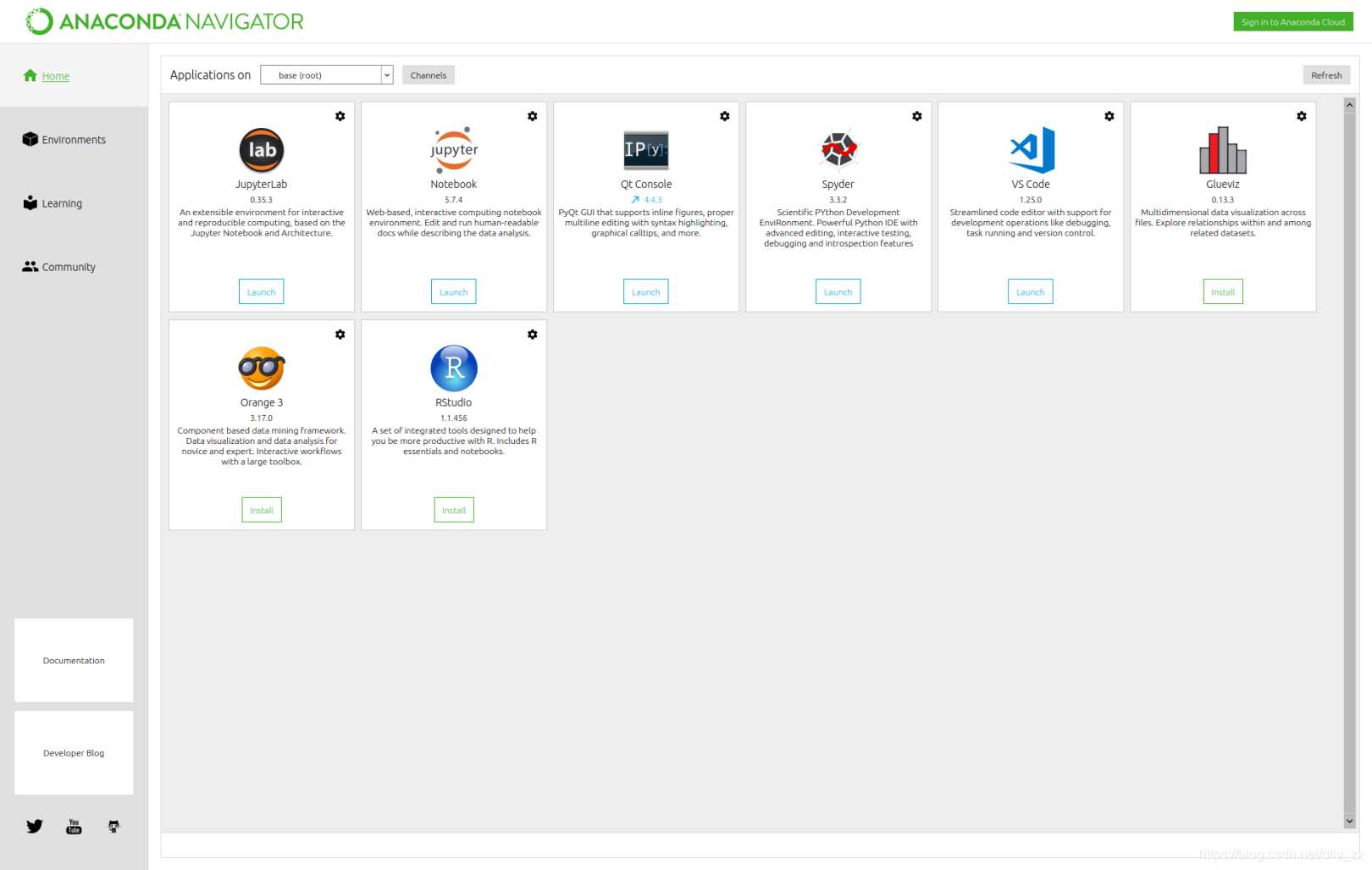Click the VS Code app icon

point(1032,150)
